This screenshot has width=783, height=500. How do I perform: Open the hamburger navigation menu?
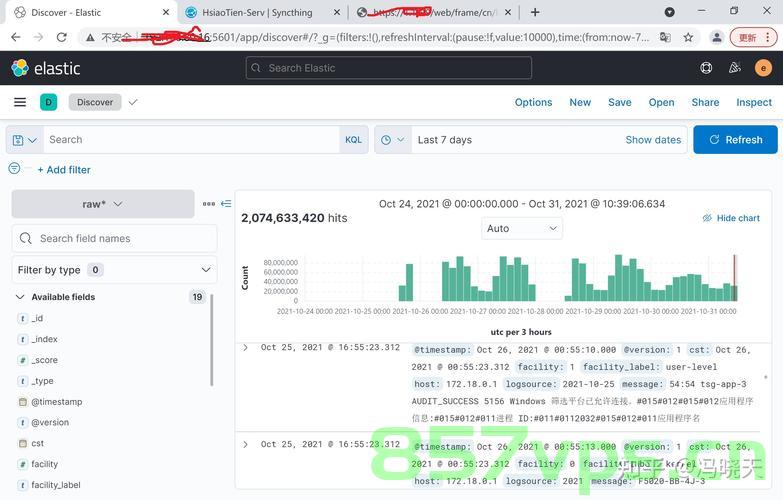(20, 102)
